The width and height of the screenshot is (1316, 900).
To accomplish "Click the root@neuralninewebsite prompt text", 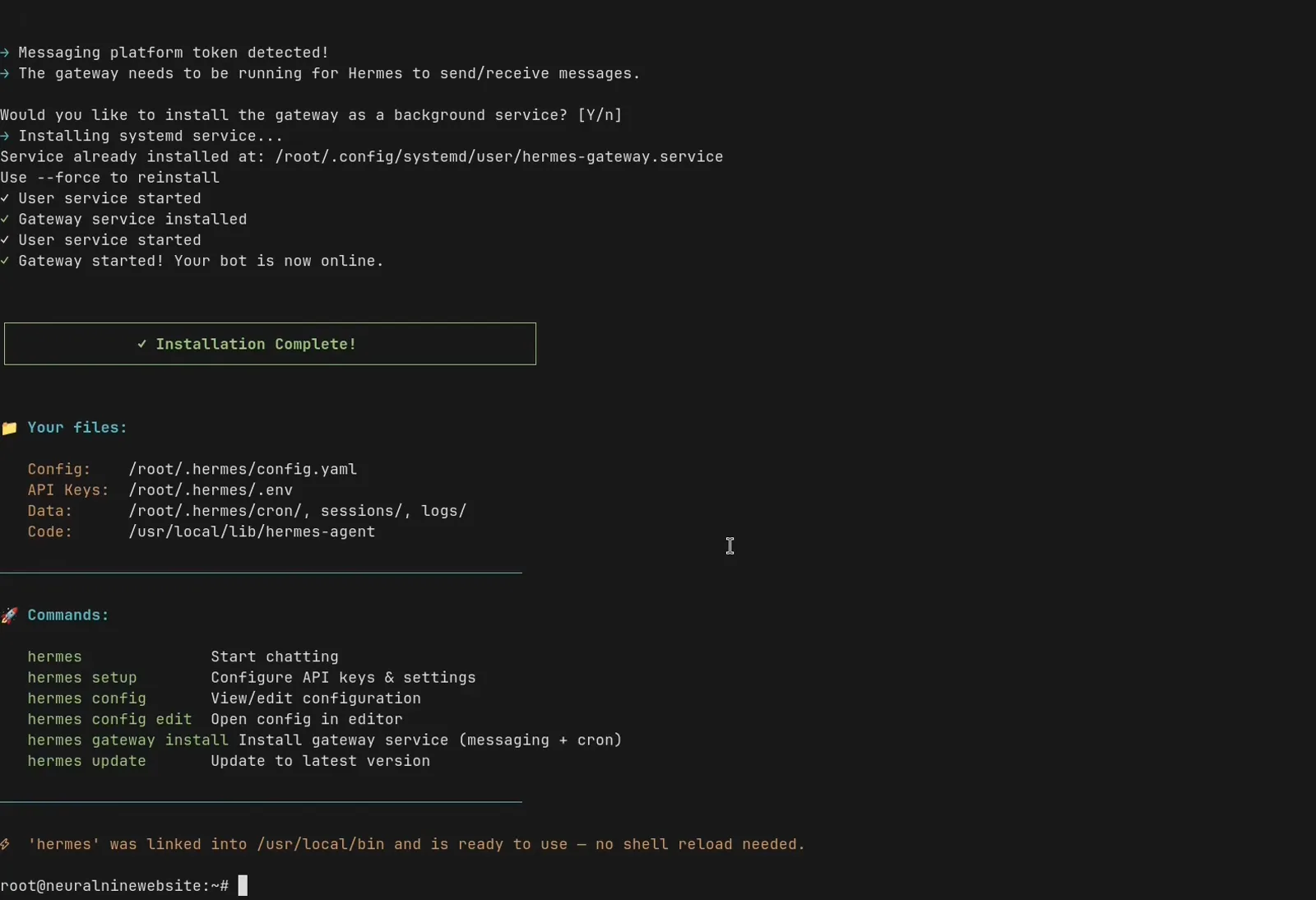I will pyautogui.click(x=114, y=886).
